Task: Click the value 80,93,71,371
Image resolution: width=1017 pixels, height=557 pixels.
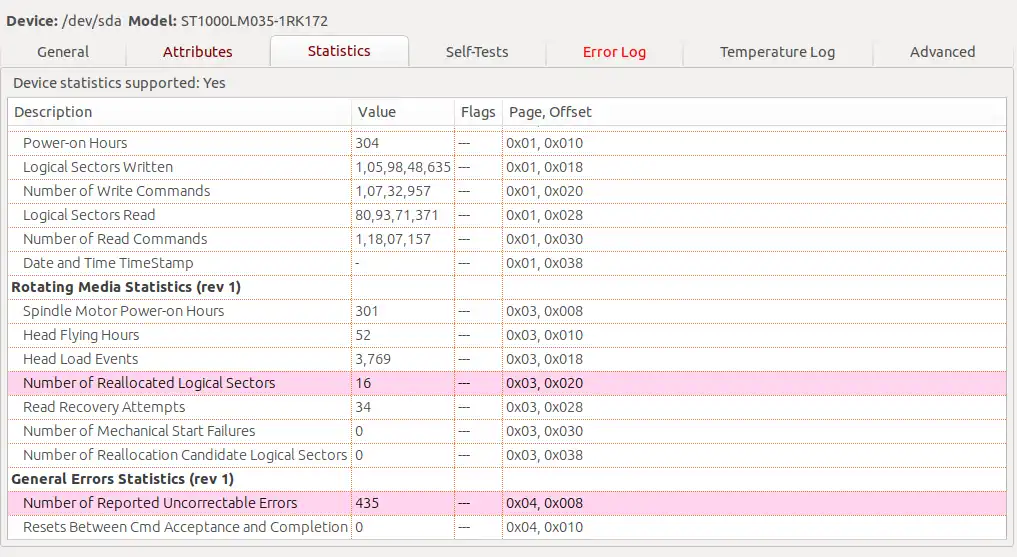Action: 396,215
